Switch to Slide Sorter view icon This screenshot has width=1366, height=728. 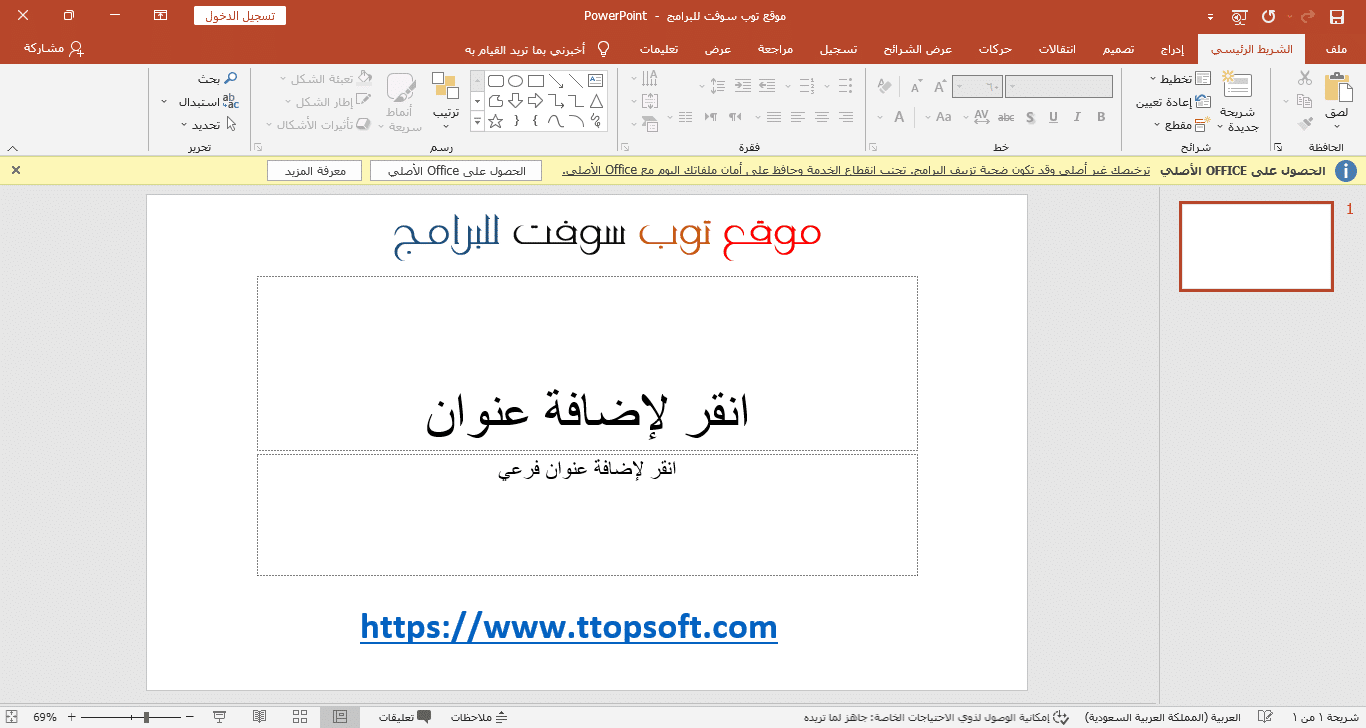[x=300, y=717]
